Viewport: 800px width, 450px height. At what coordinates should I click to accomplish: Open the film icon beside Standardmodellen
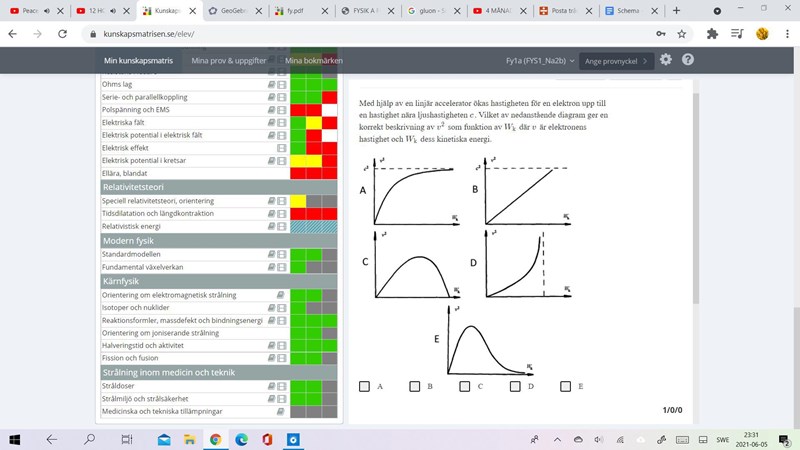281,255
